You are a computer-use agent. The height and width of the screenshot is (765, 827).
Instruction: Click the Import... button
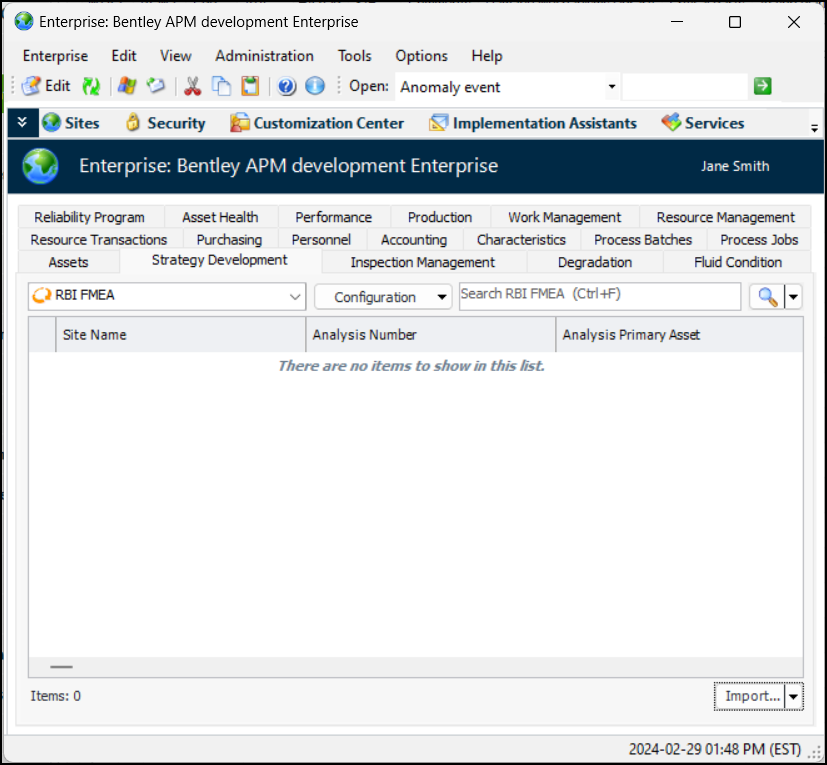coord(750,696)
